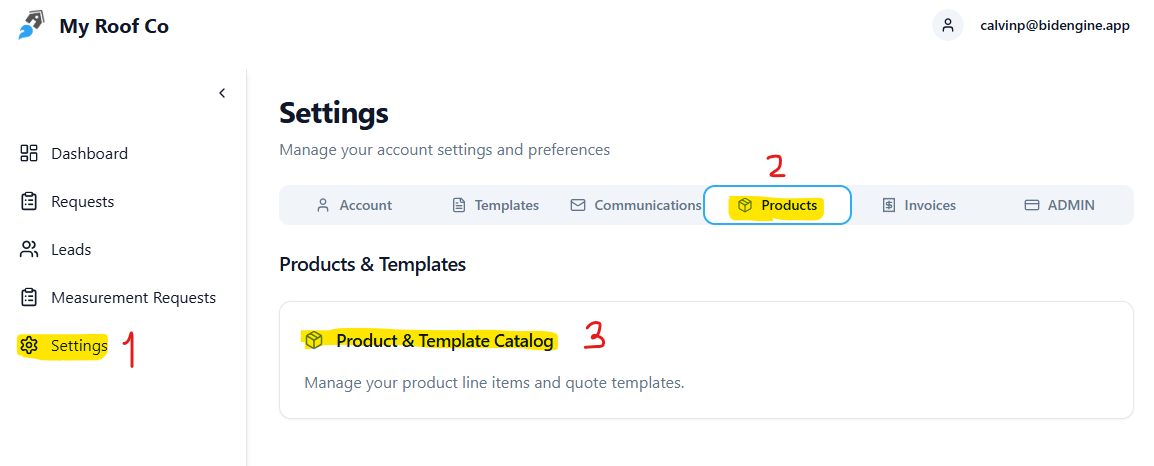This screenshot has width=1154, height=466.
Task: Switch to the Templates tab
Action: (x=496, y=205)
